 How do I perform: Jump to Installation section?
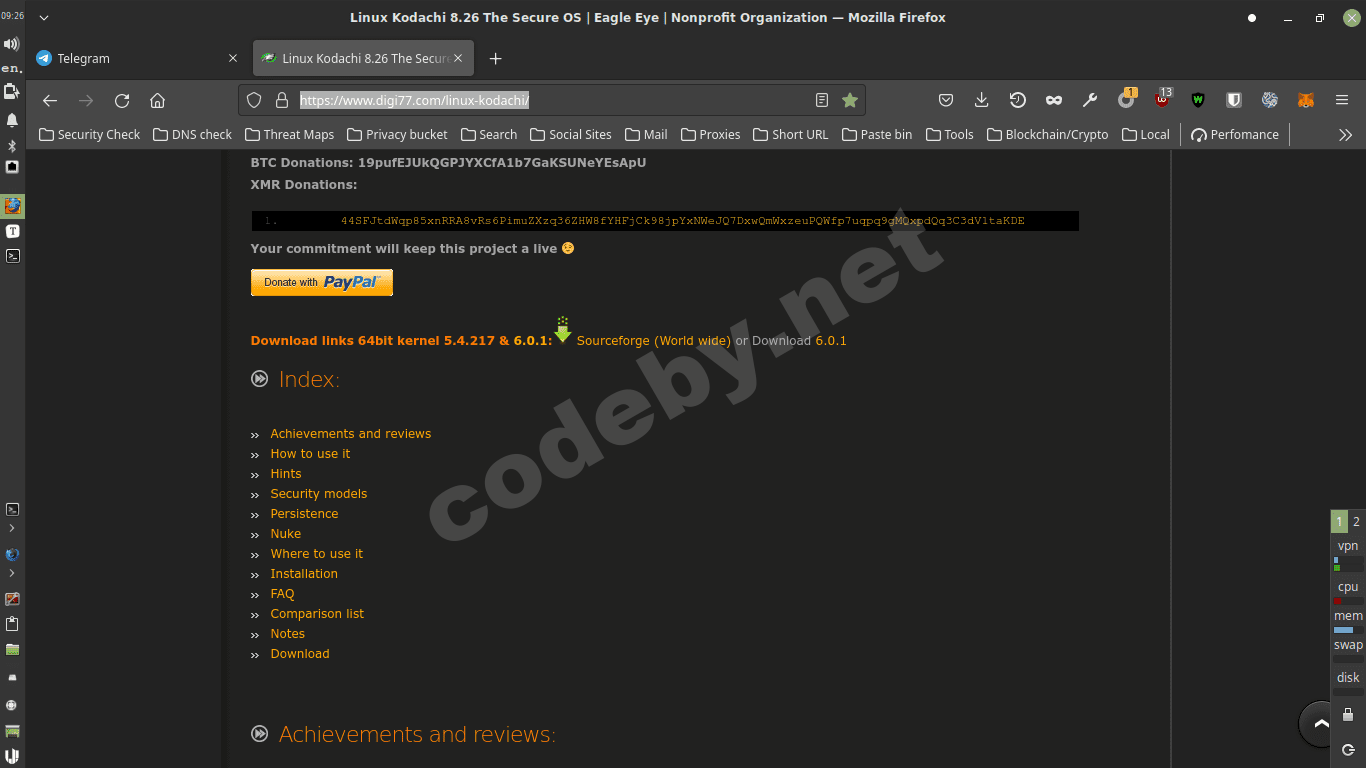tap(304, 574)
